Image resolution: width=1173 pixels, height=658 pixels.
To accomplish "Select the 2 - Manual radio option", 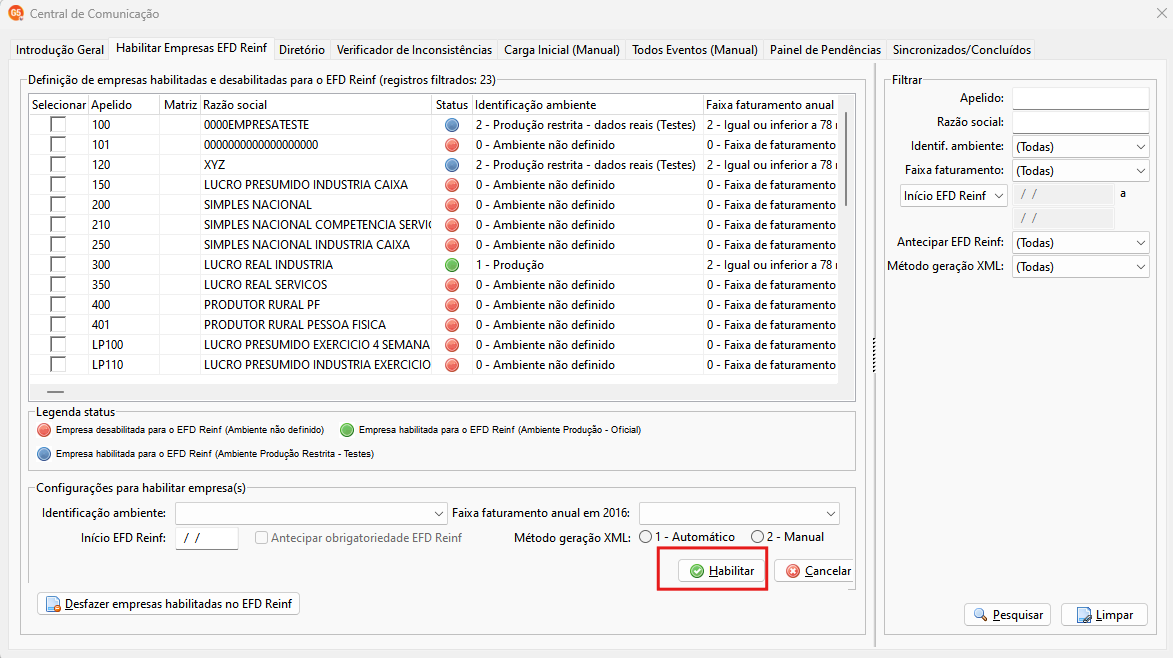I will pos(757,537).
